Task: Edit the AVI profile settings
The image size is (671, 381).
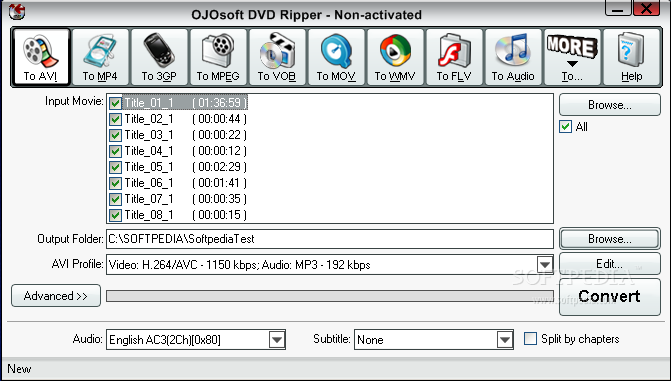Action: tap(610, 264)
